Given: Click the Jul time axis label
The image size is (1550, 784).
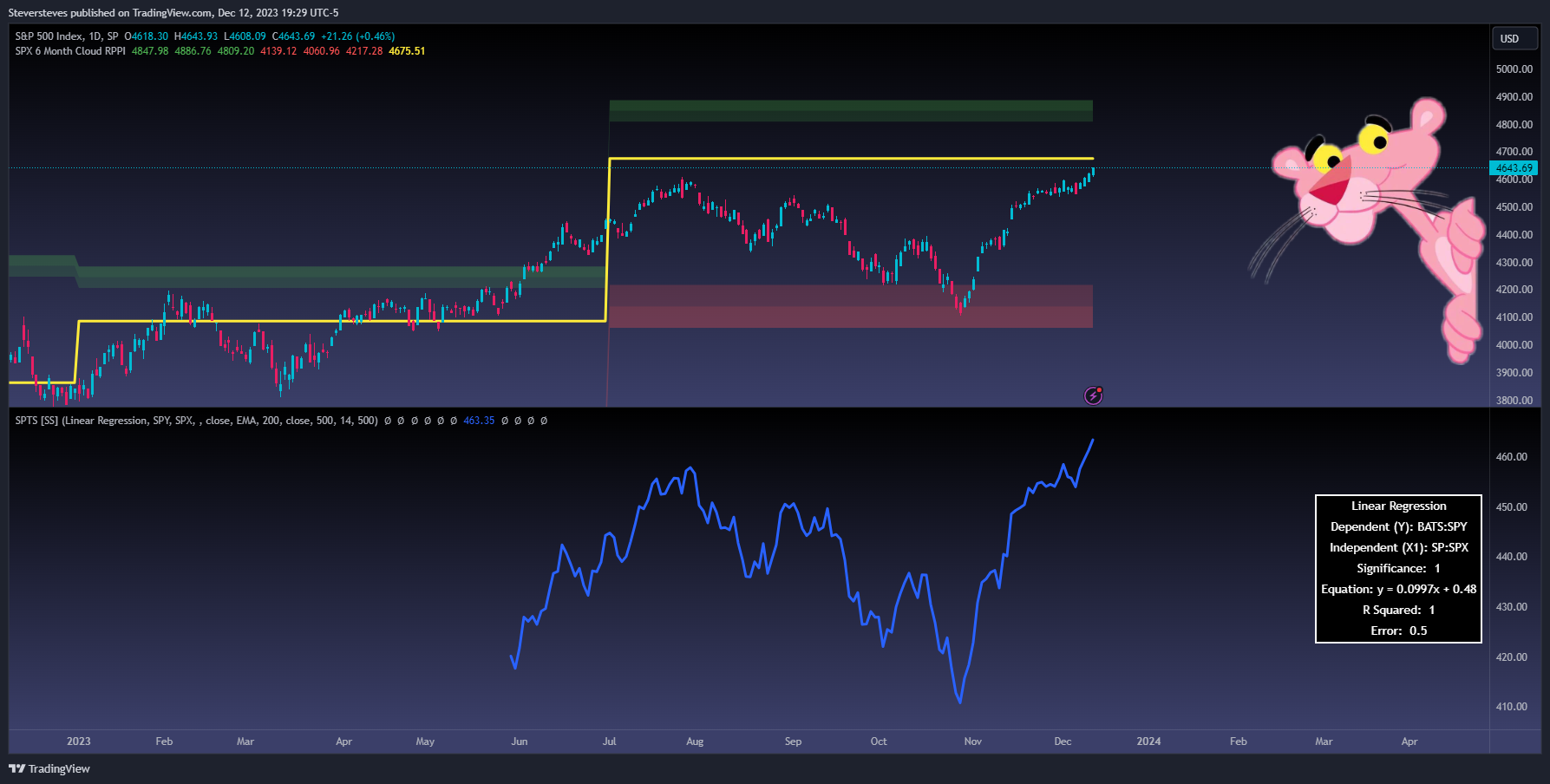Looking at the screenshot, I should tap(610, 742).
